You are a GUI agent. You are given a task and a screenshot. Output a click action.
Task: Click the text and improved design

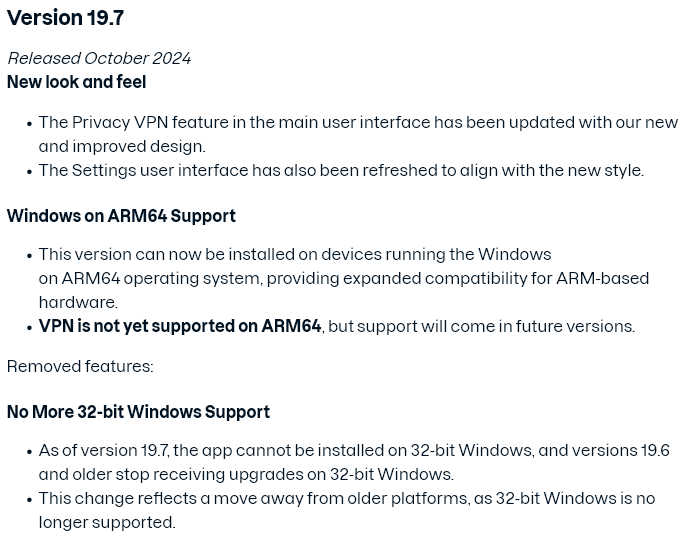[x=122, y=146]
